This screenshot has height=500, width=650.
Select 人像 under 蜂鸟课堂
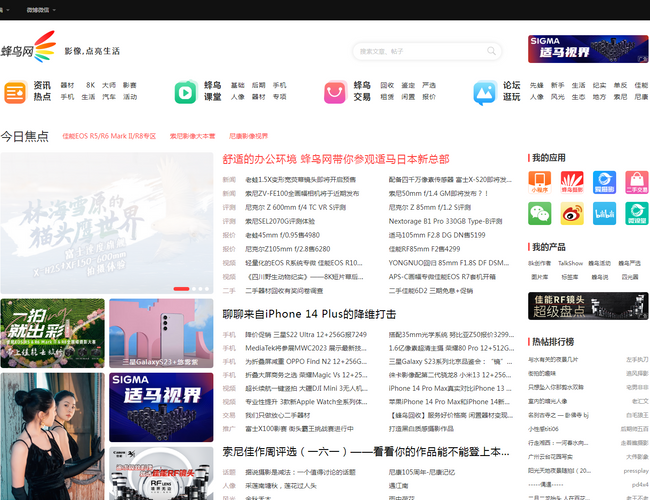(x=238, y=97)
